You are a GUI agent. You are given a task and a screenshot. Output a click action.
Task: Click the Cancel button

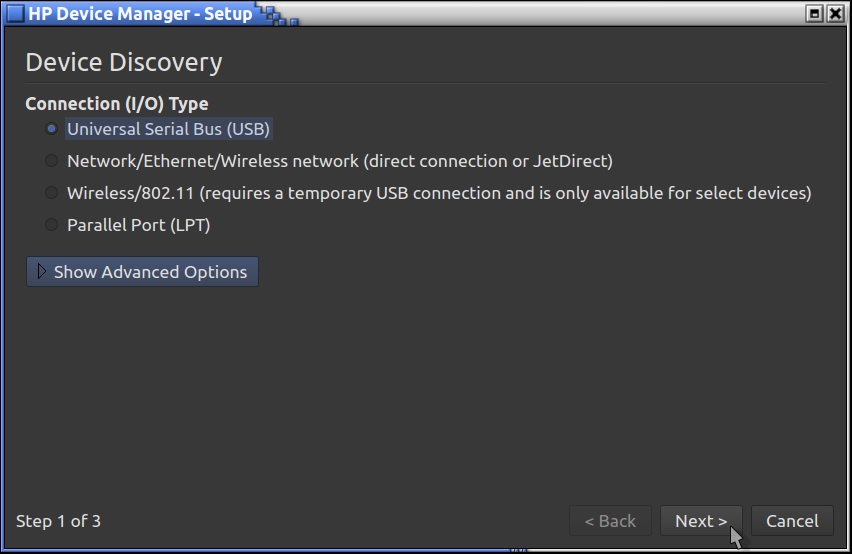tap(792, 521)
